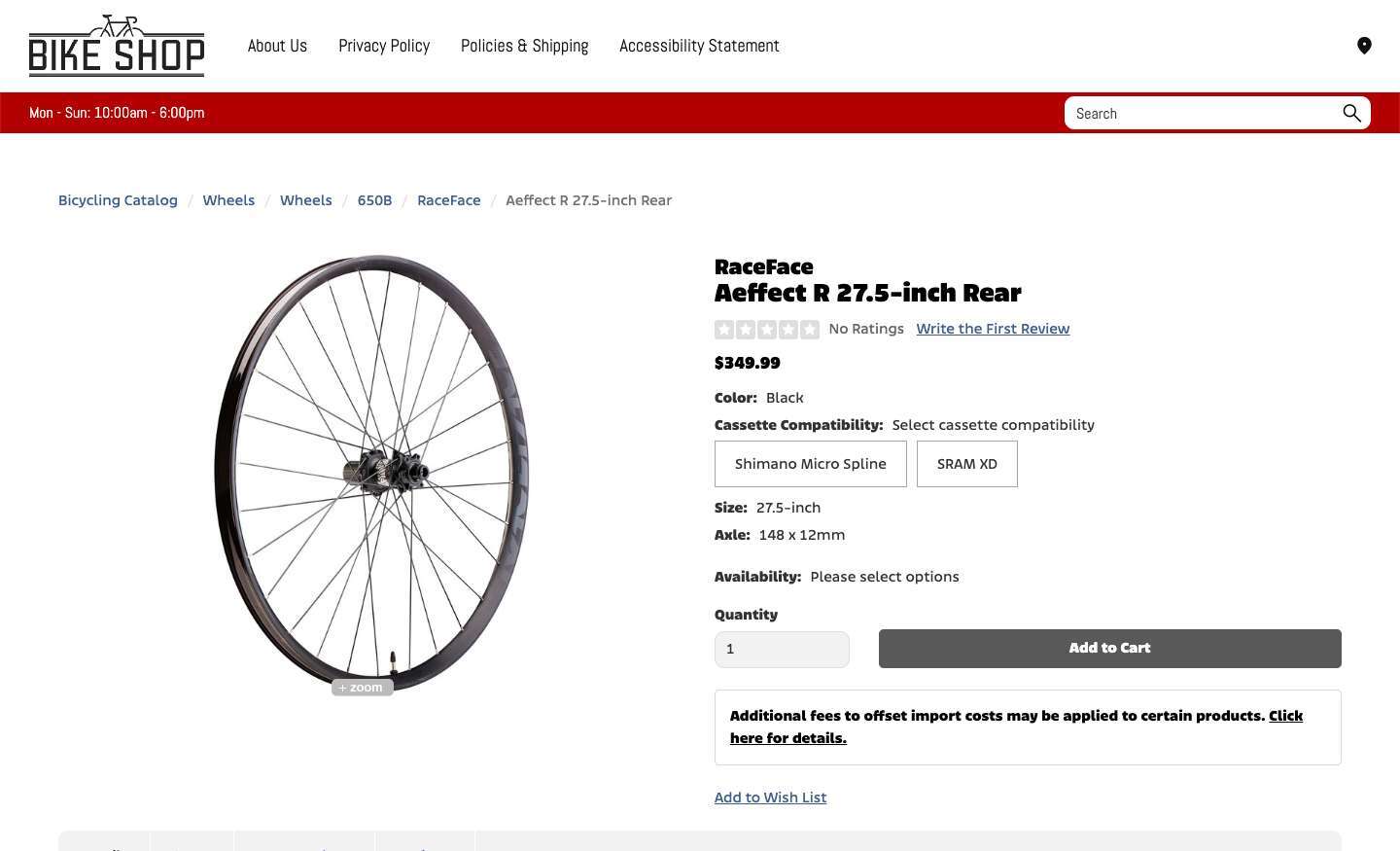The width and height of the screenshot is (1400, 851).
Task: Select Shimano Micro Spline cassette option
Action: click(810, 464)
